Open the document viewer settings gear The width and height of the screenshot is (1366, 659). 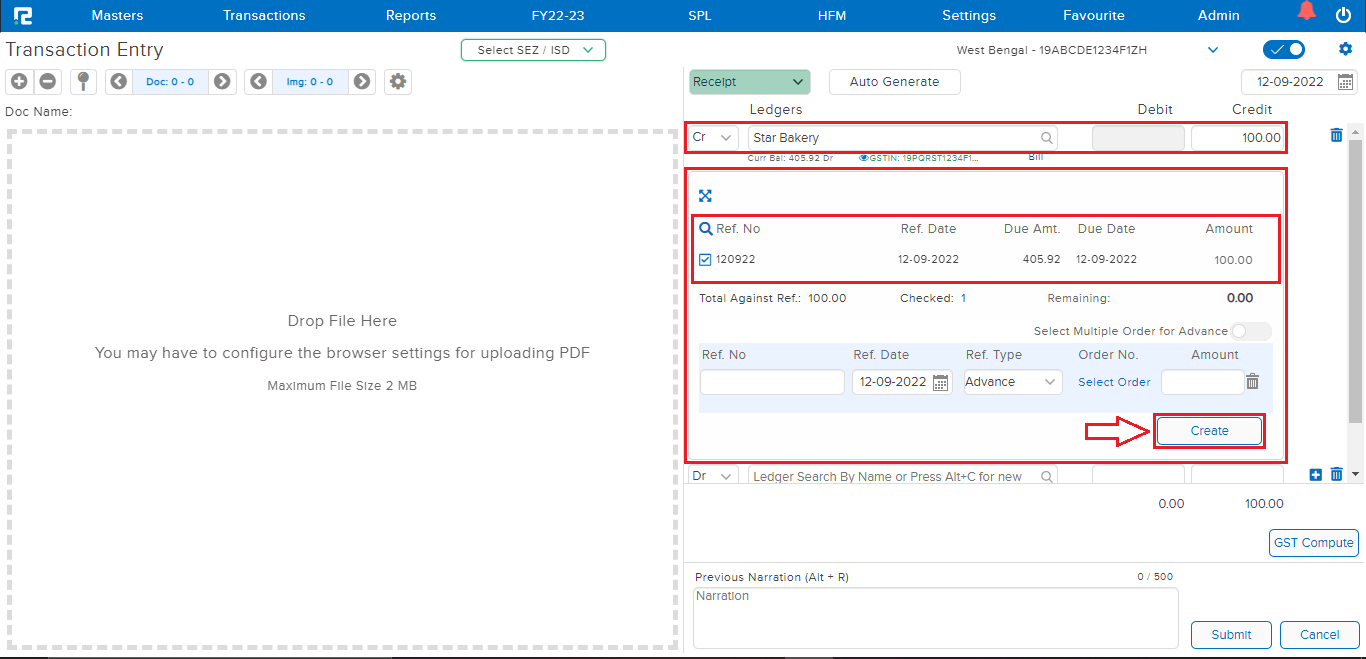click(397, 81)
